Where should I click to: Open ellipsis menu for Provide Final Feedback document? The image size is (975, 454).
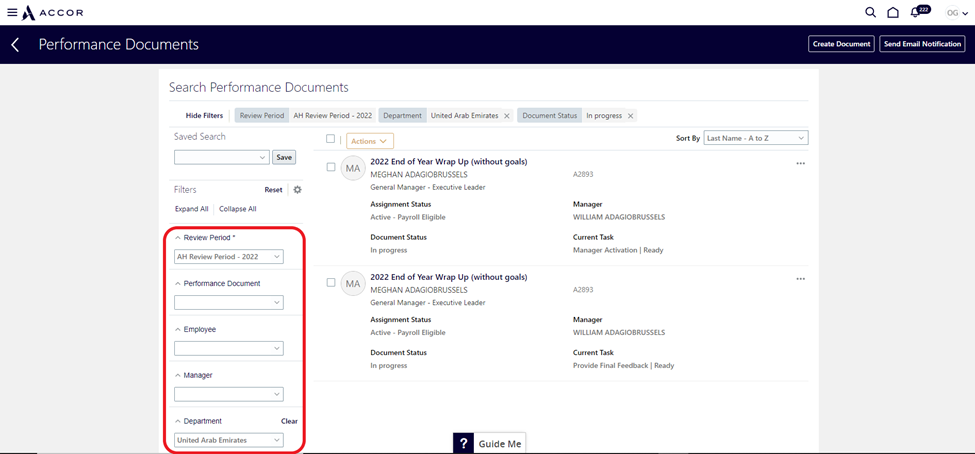800,279
